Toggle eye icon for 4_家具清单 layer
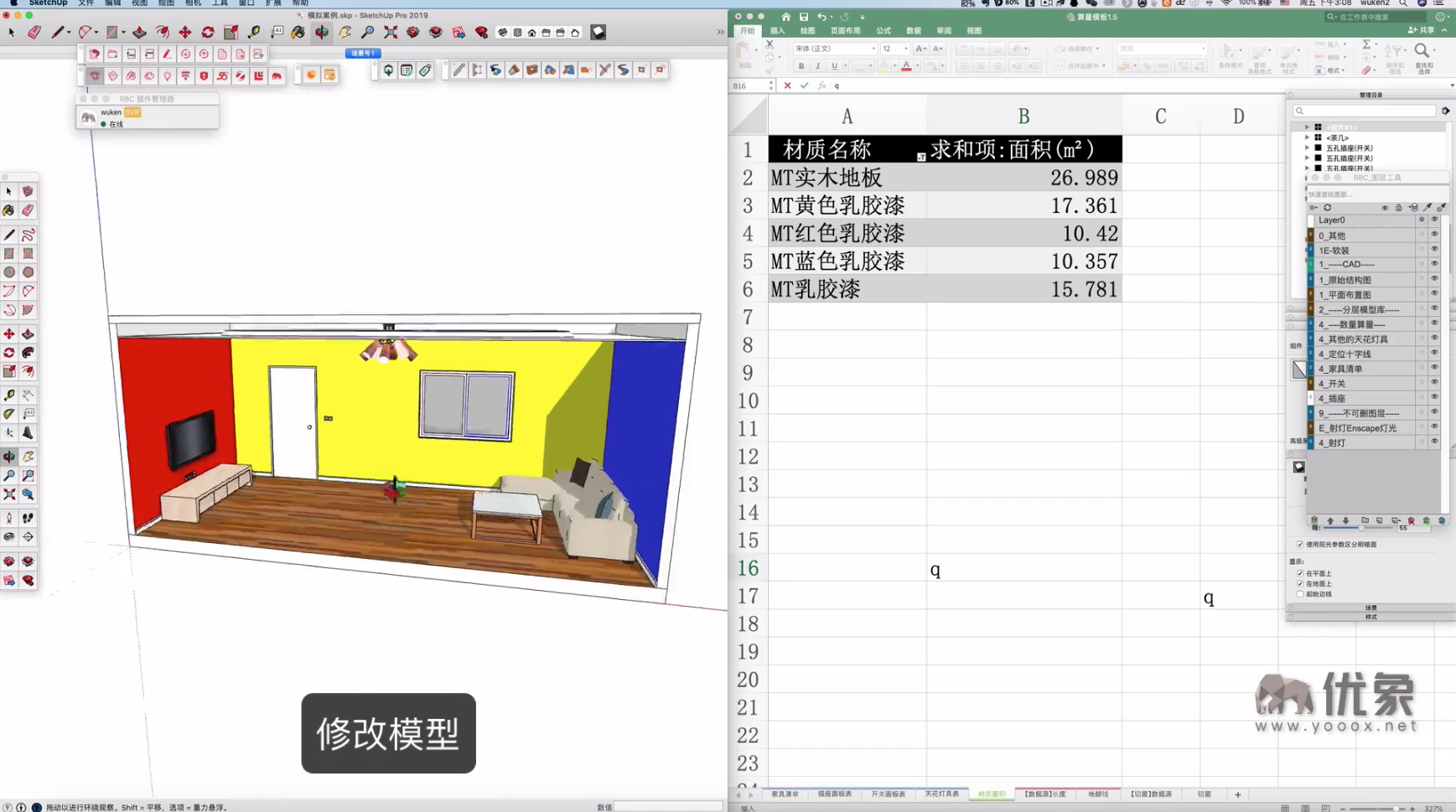Screen dimensions: 1456x812 pos(1434,368)
